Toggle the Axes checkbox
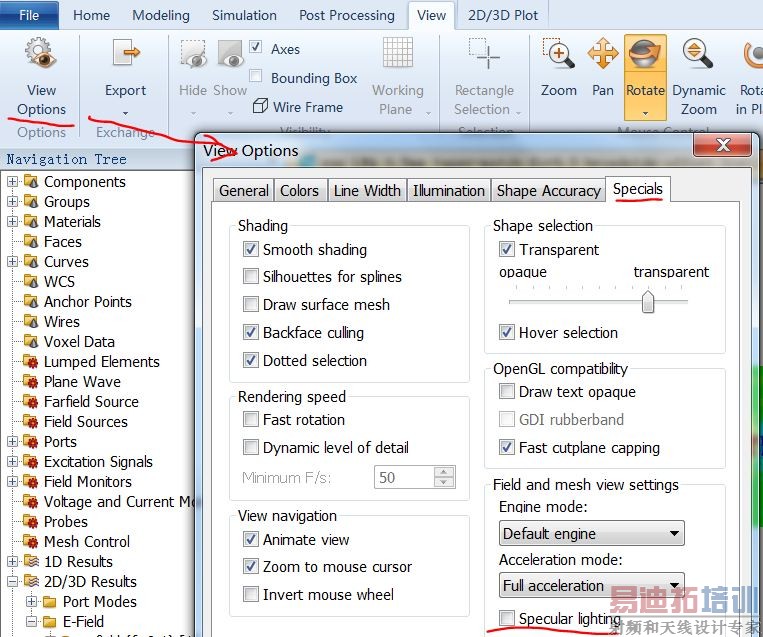 click(255, 47)
